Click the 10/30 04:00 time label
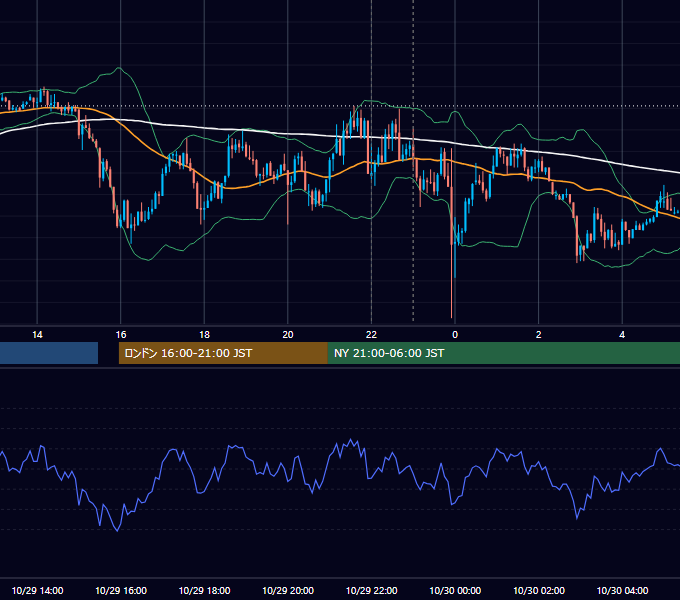The image size is (680, 600). pyautogui.click(x=622, y=590)
